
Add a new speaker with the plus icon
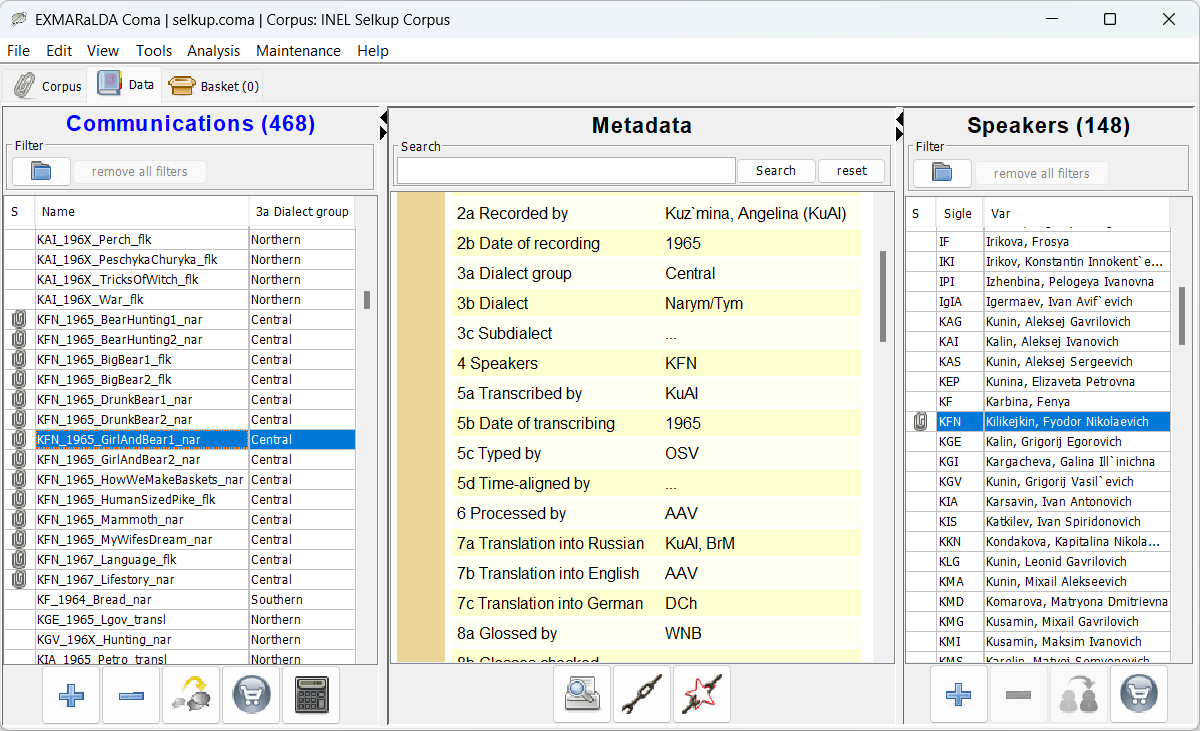959,693
